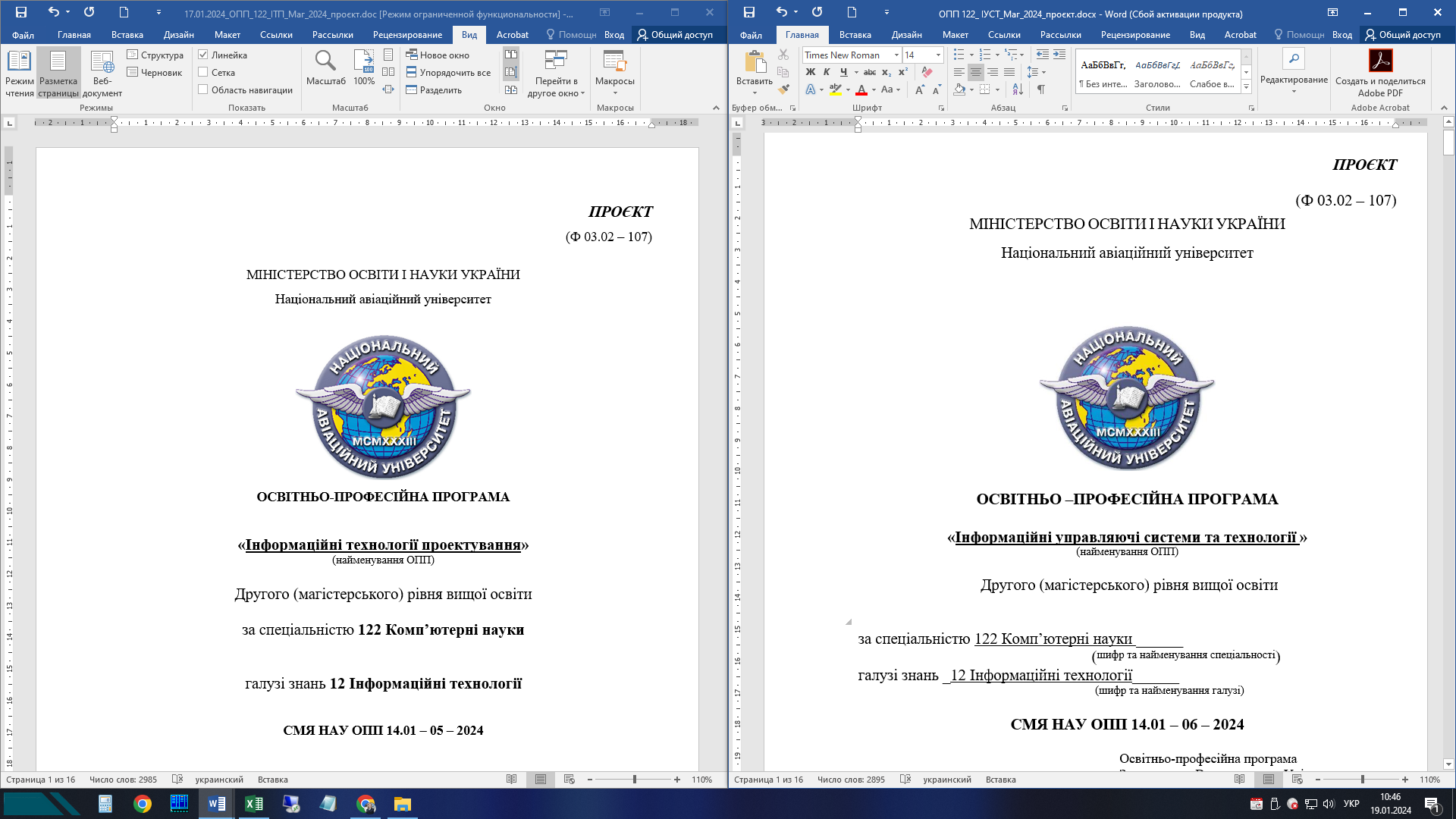The width and height of the screenshot is (1456, 819).
Task: Open Рецензирование tab in left window
Action: coord(407,35)
